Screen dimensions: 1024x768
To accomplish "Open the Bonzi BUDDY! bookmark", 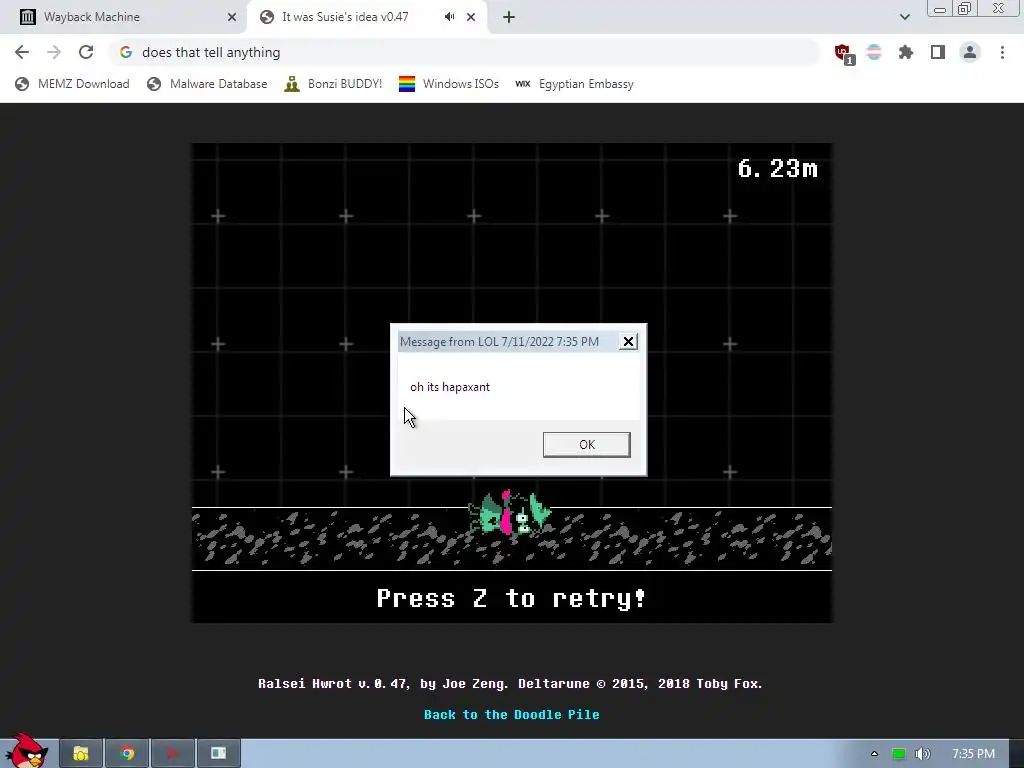I will 333,84.
